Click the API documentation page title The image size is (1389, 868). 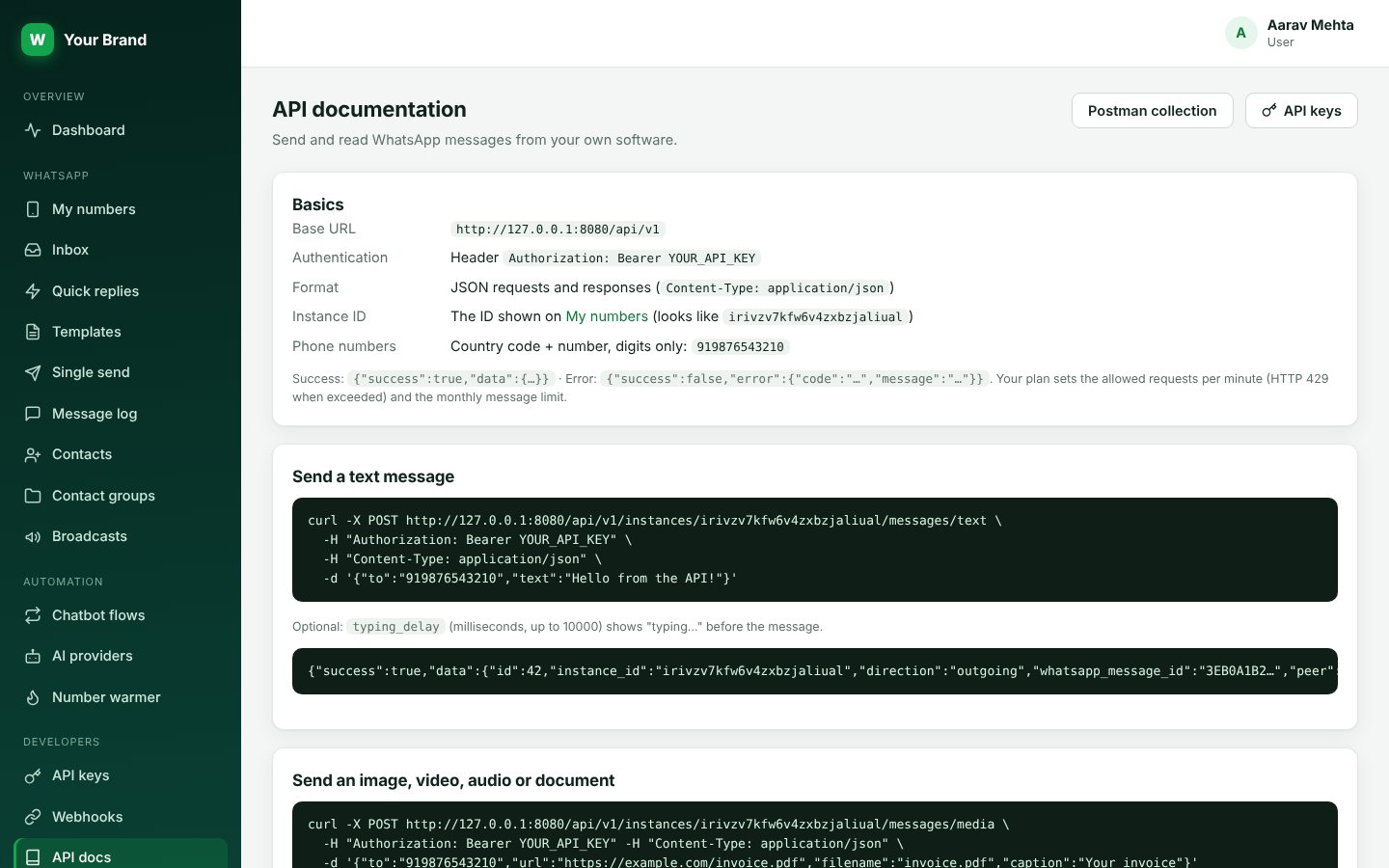click(x=369, y=109)
